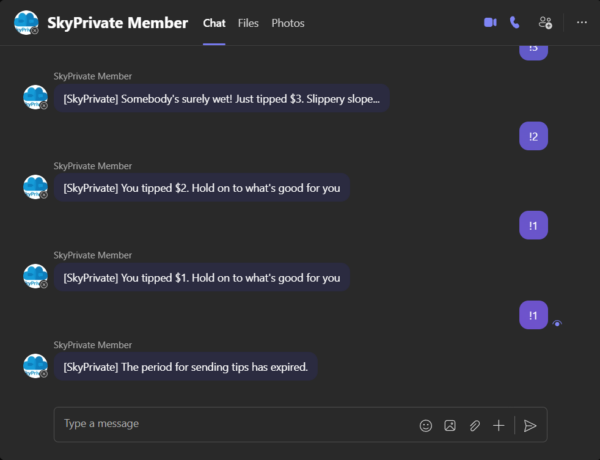
Task: Switch to the Files tab
Action: click(248, 23)
